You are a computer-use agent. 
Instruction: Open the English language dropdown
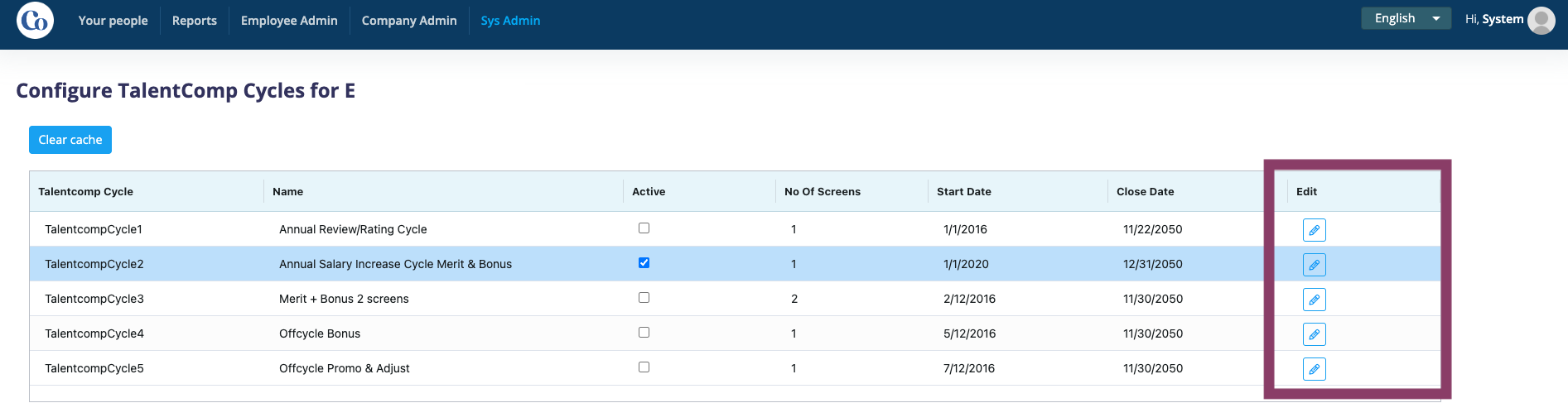(x=1406, y=18)
